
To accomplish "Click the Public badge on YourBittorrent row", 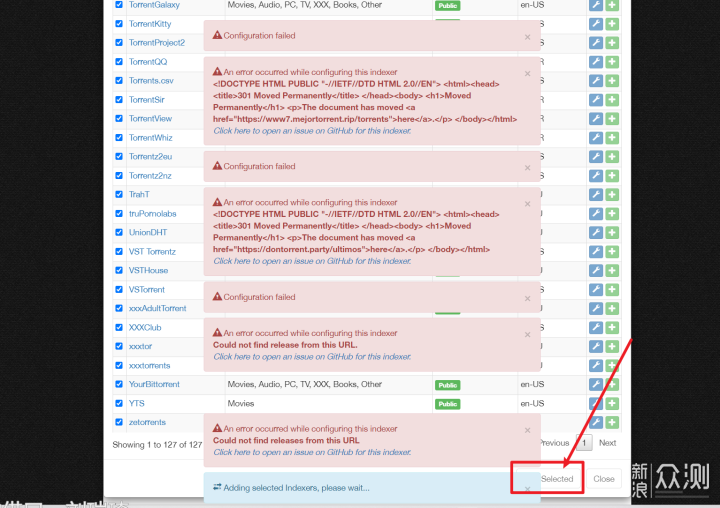I will 448,385.
